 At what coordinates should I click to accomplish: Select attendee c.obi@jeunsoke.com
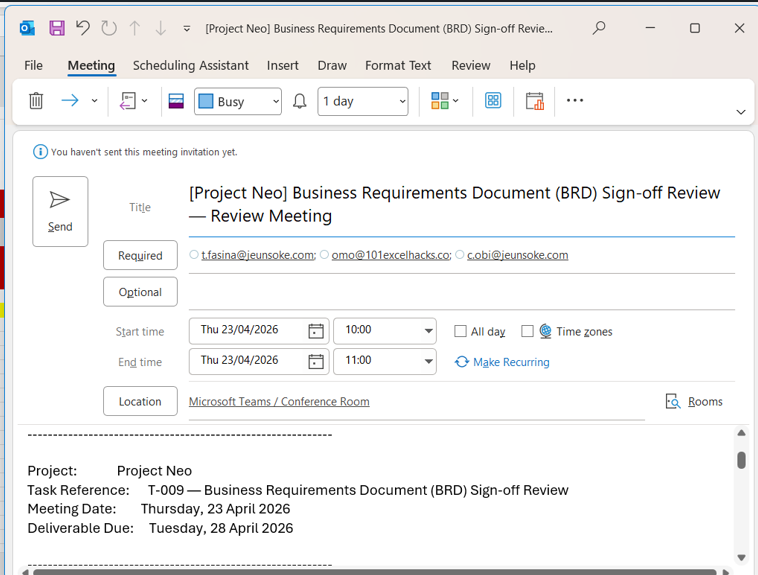pyautogui.click(x=517, y=255)
